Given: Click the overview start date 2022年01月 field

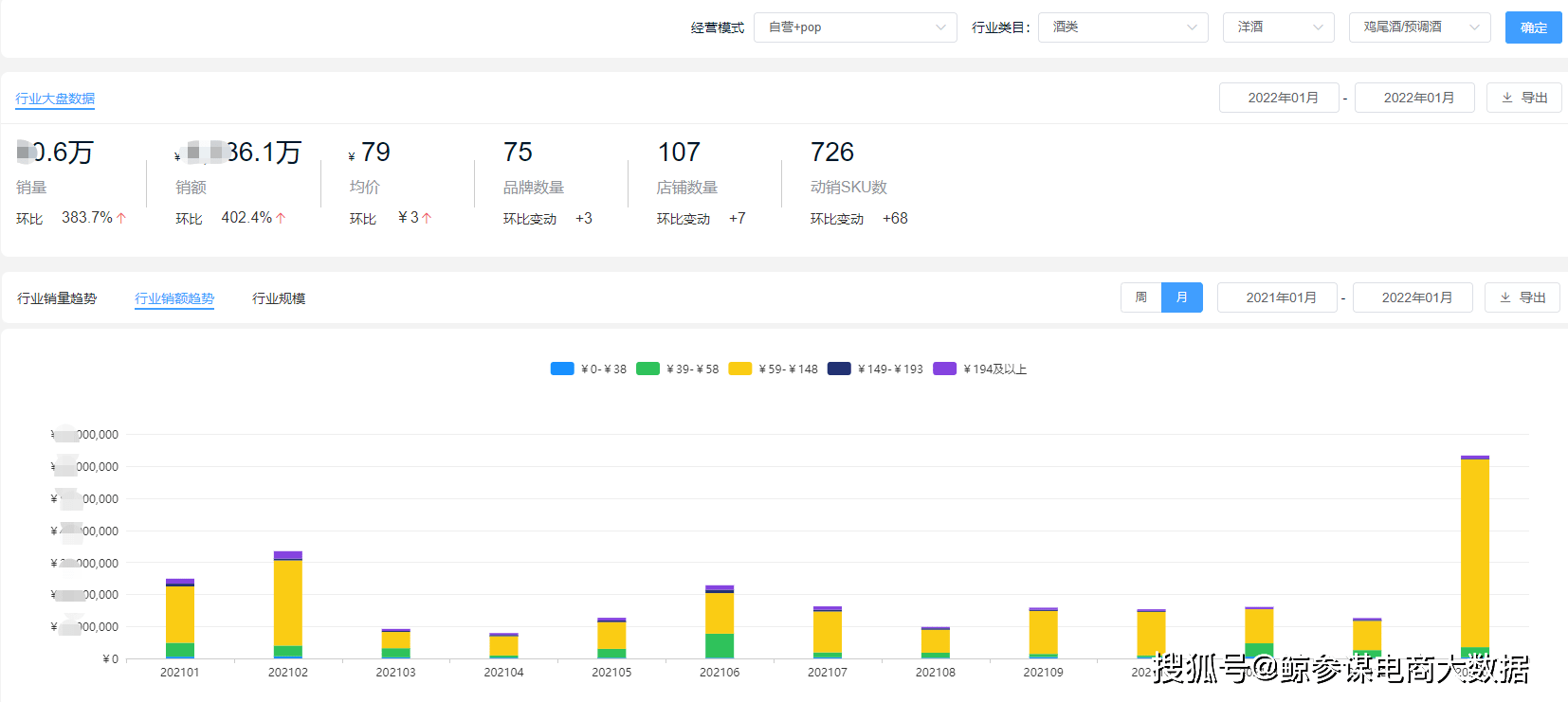Looking at the screenshot, I should [x=1279, y=98].
